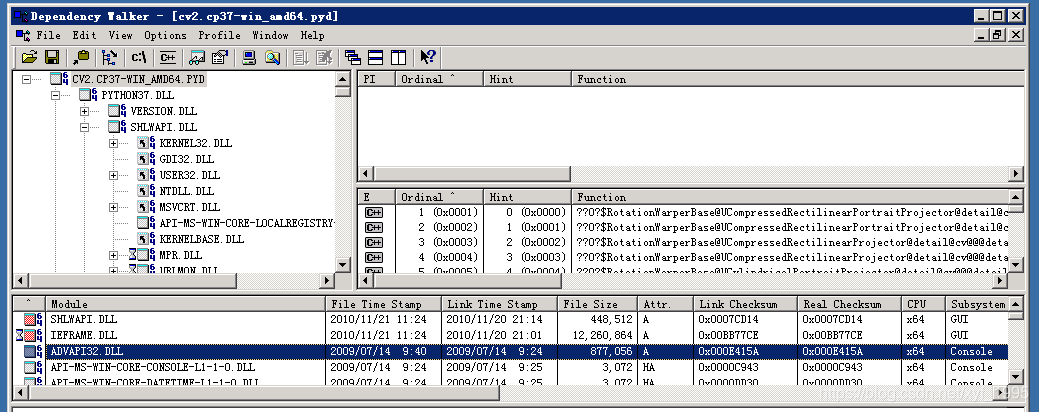Open the Edit menu

tap(84, 35)
